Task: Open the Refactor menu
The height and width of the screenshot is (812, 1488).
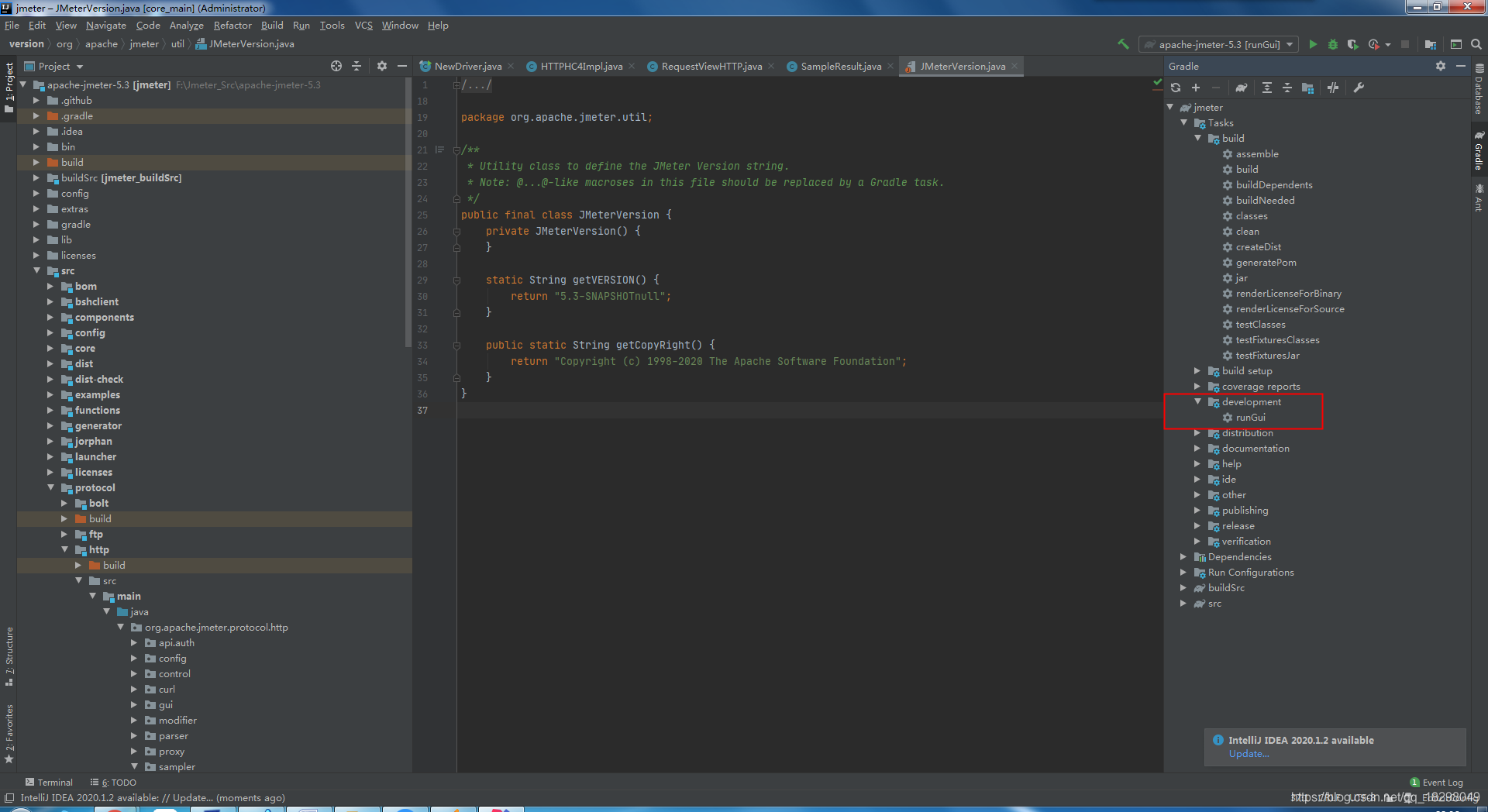Action: pos(232,25)
